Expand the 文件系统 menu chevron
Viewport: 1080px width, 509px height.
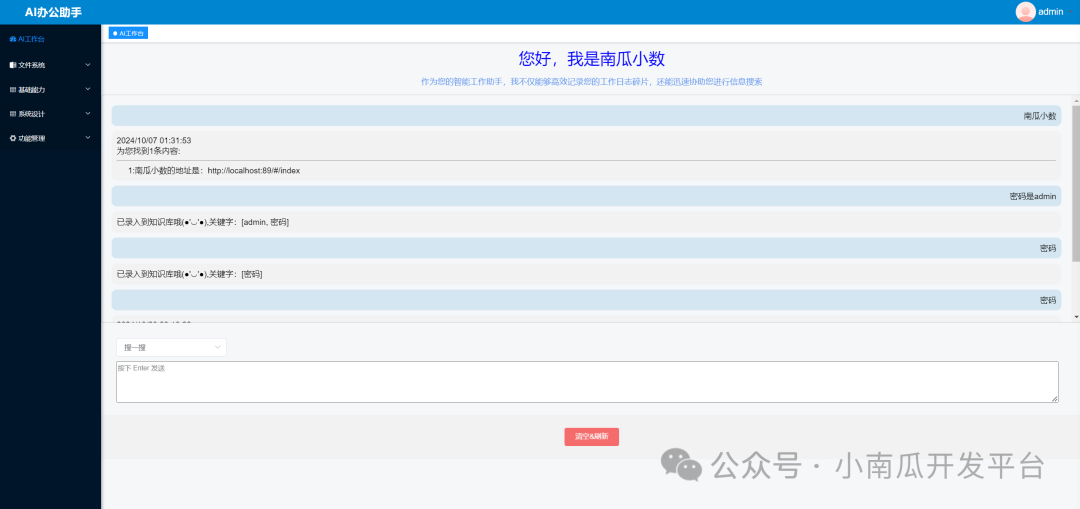tap(87, 65)
